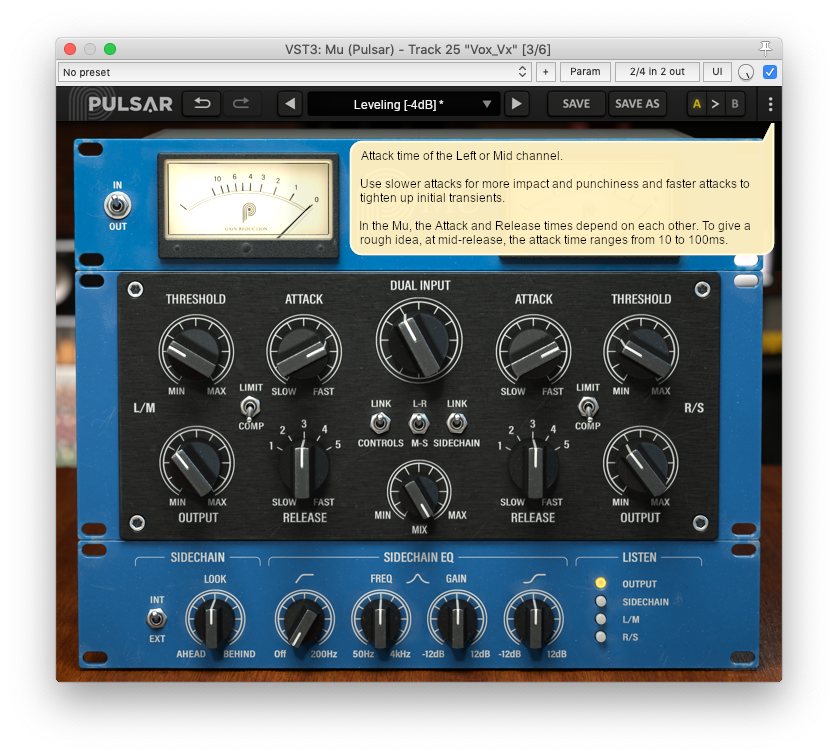Click the R/S OUTPUT knob

coord(640,463)
